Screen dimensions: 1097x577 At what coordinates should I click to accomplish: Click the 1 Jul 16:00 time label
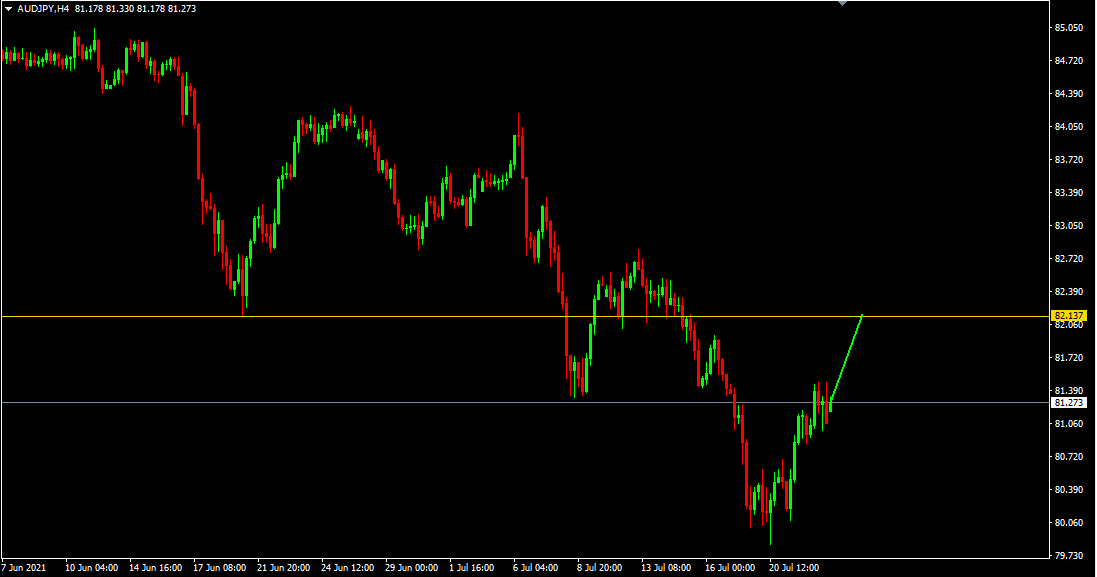tap(472, 568)
